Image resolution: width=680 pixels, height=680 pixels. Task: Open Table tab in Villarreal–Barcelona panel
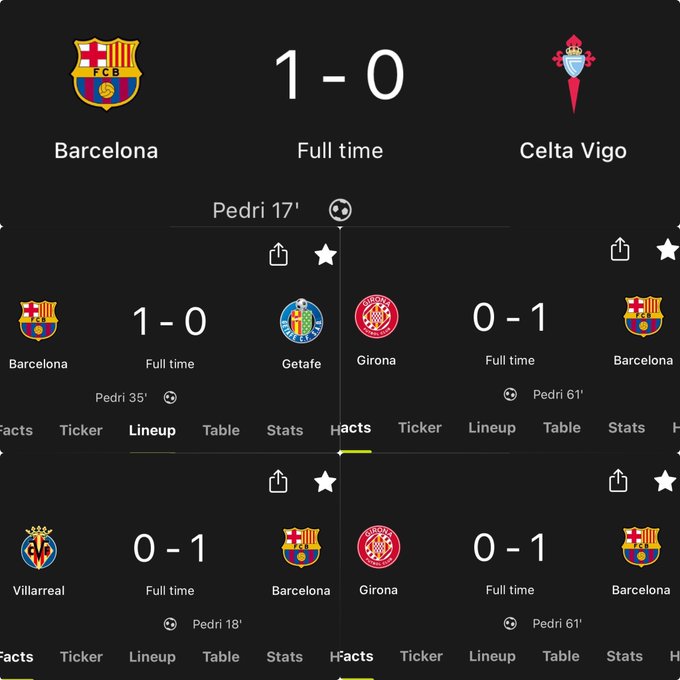tap(221, 657)
